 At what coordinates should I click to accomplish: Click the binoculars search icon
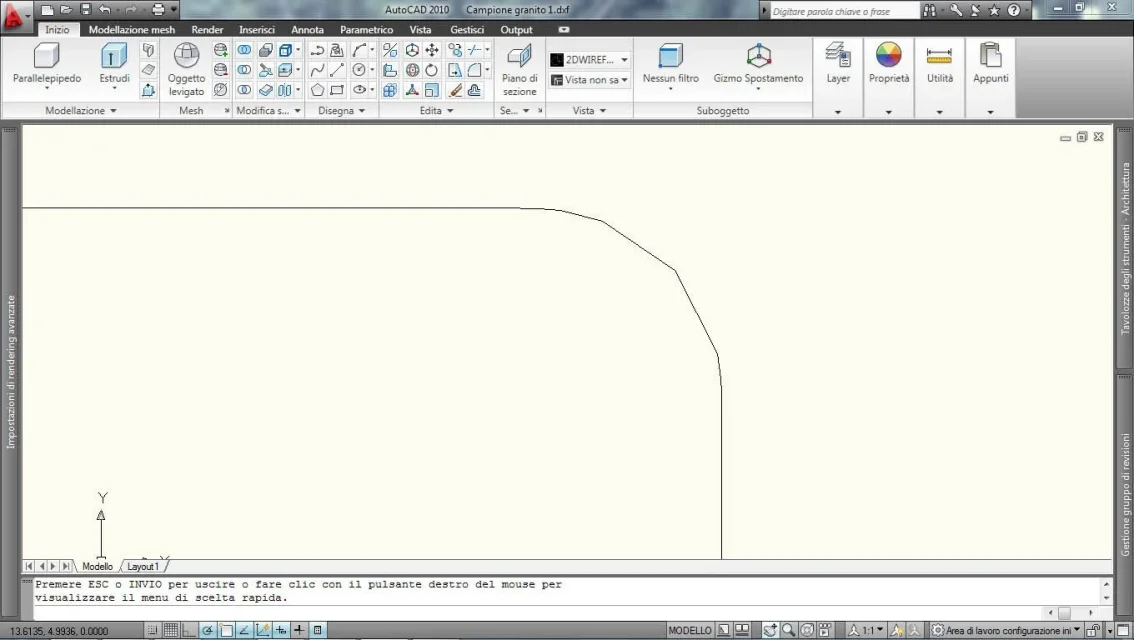point(929,10)
